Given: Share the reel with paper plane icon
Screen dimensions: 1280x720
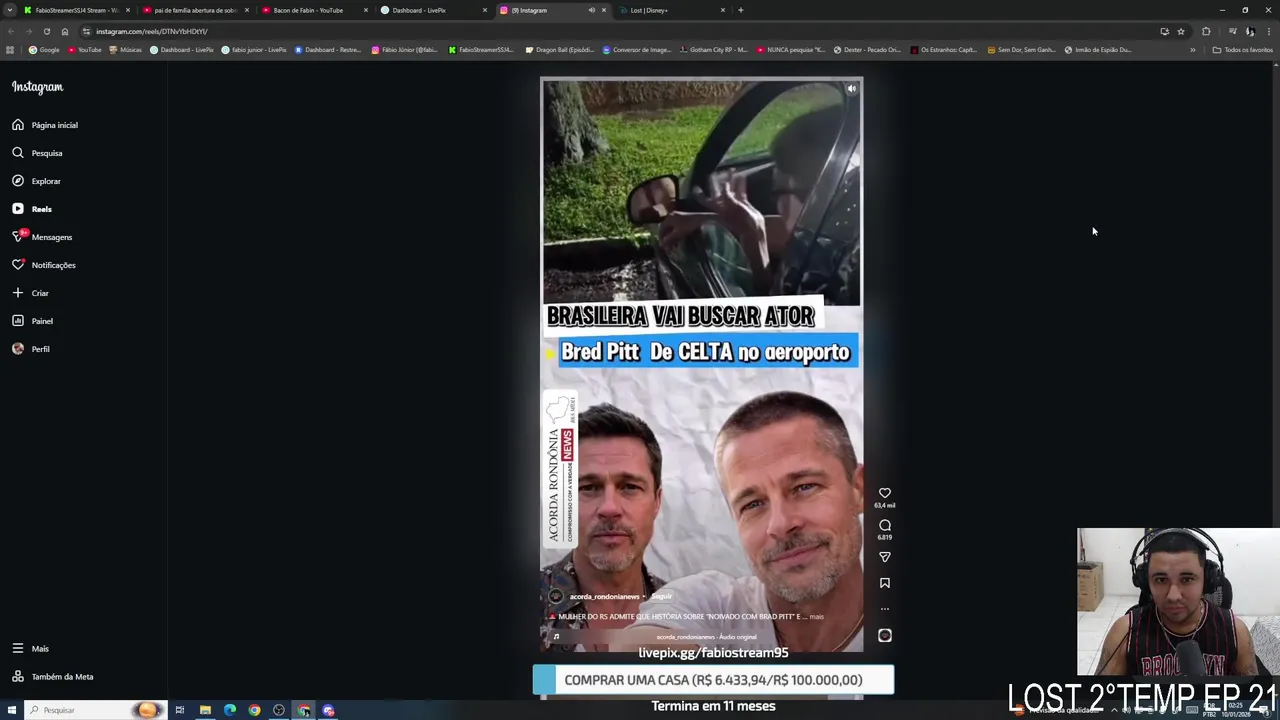Looking at the screenshot, I should tap(885, 557).
